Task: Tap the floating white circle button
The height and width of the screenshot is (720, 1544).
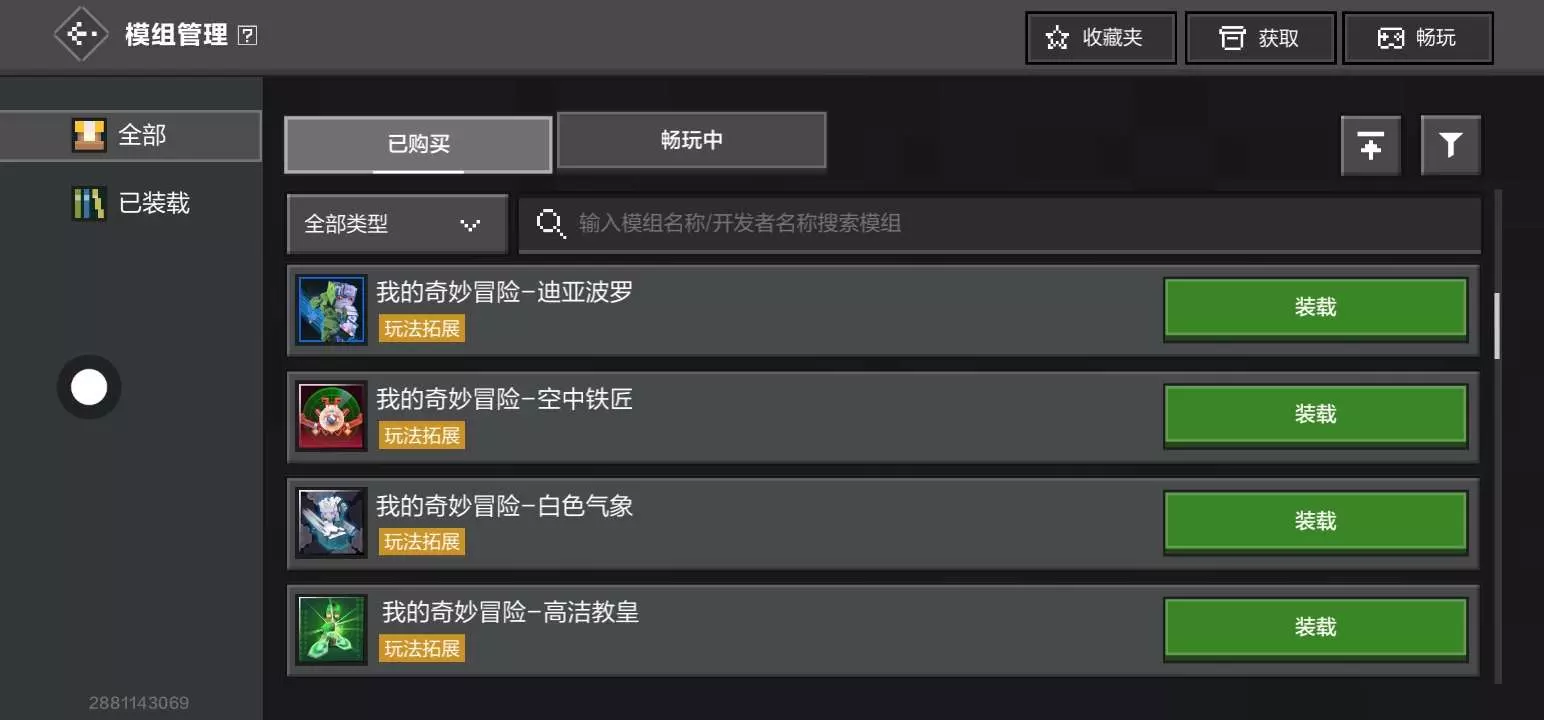Action: coord(89,387)
